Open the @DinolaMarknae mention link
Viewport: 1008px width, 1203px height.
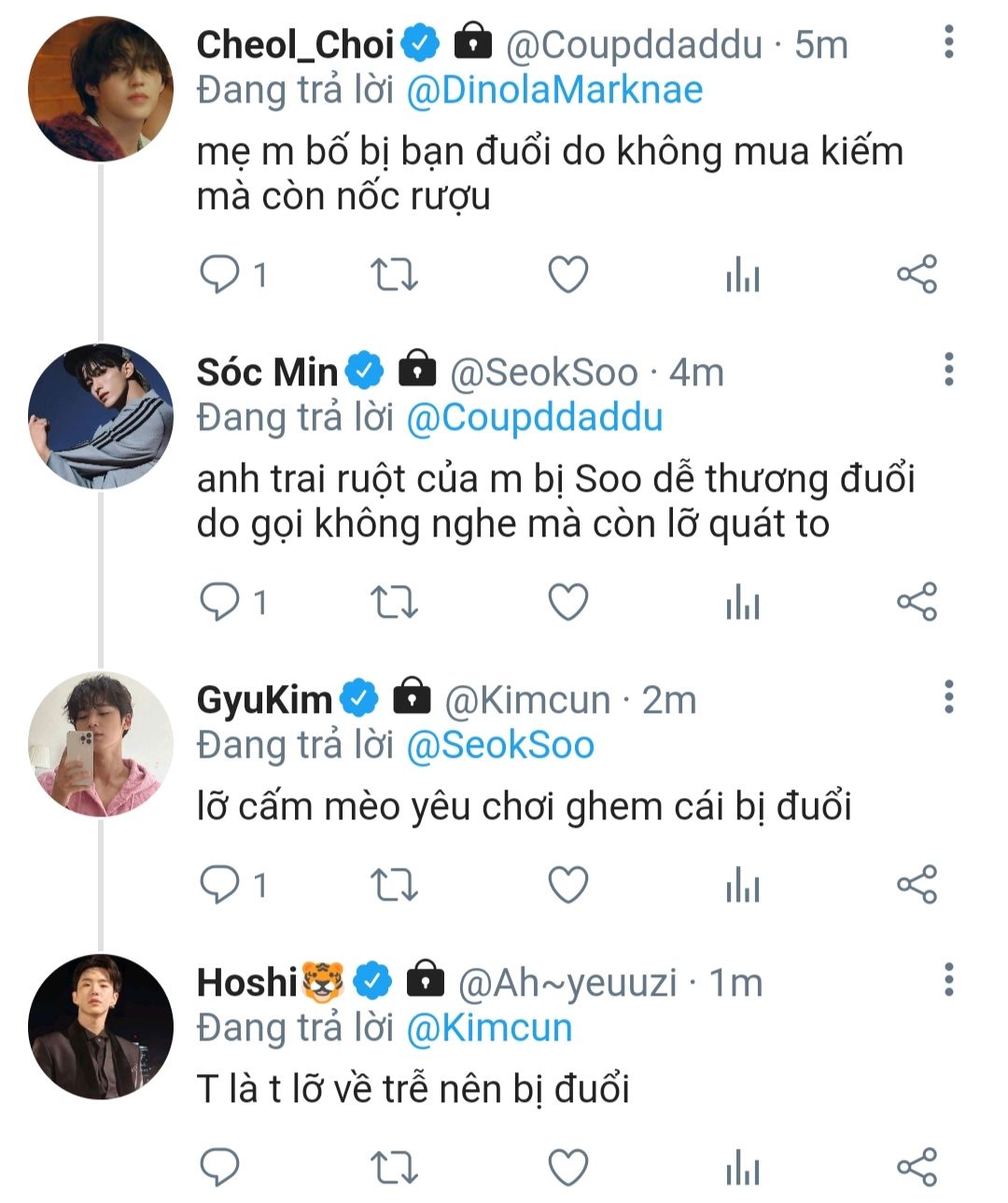coord(554,91)
